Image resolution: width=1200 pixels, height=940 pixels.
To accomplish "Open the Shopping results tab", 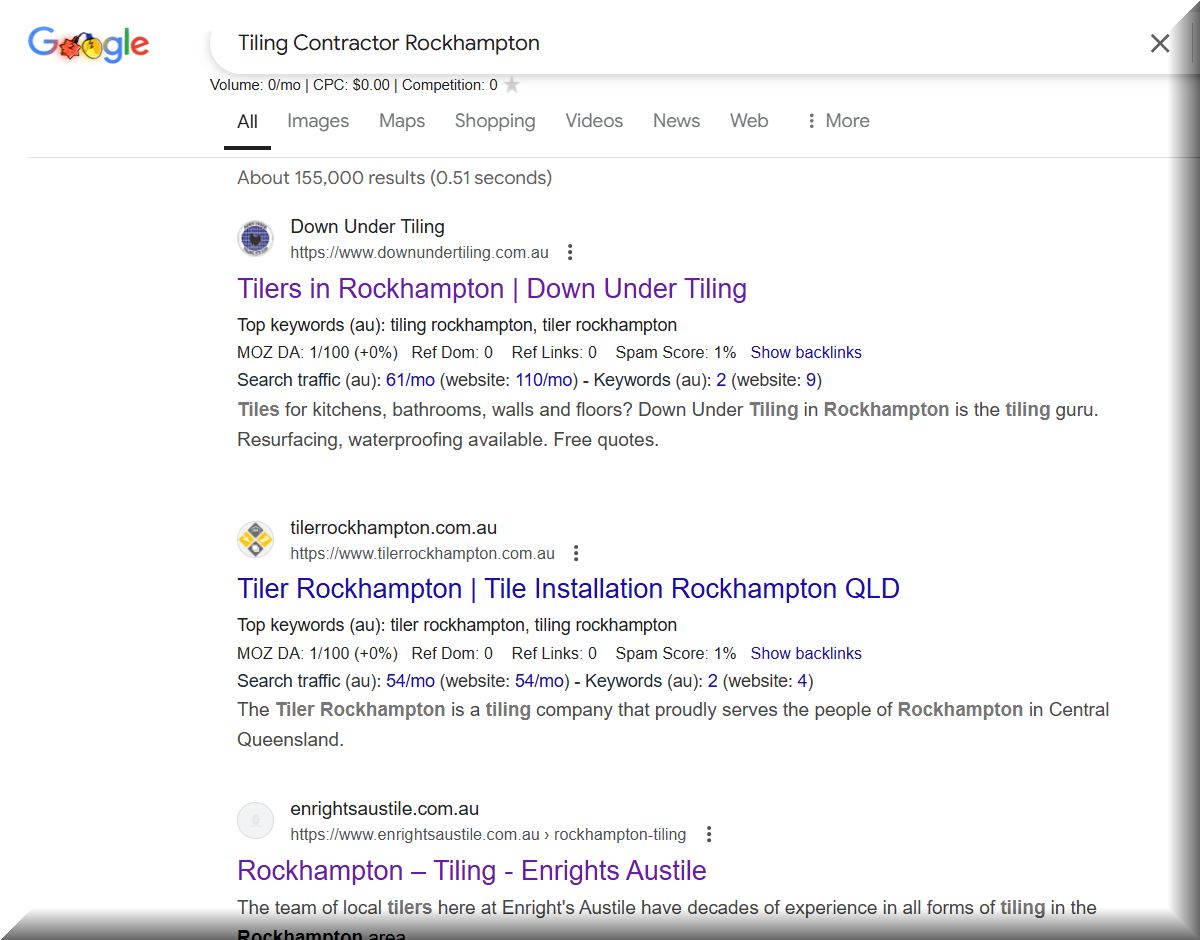I will [x=495, y=121].
